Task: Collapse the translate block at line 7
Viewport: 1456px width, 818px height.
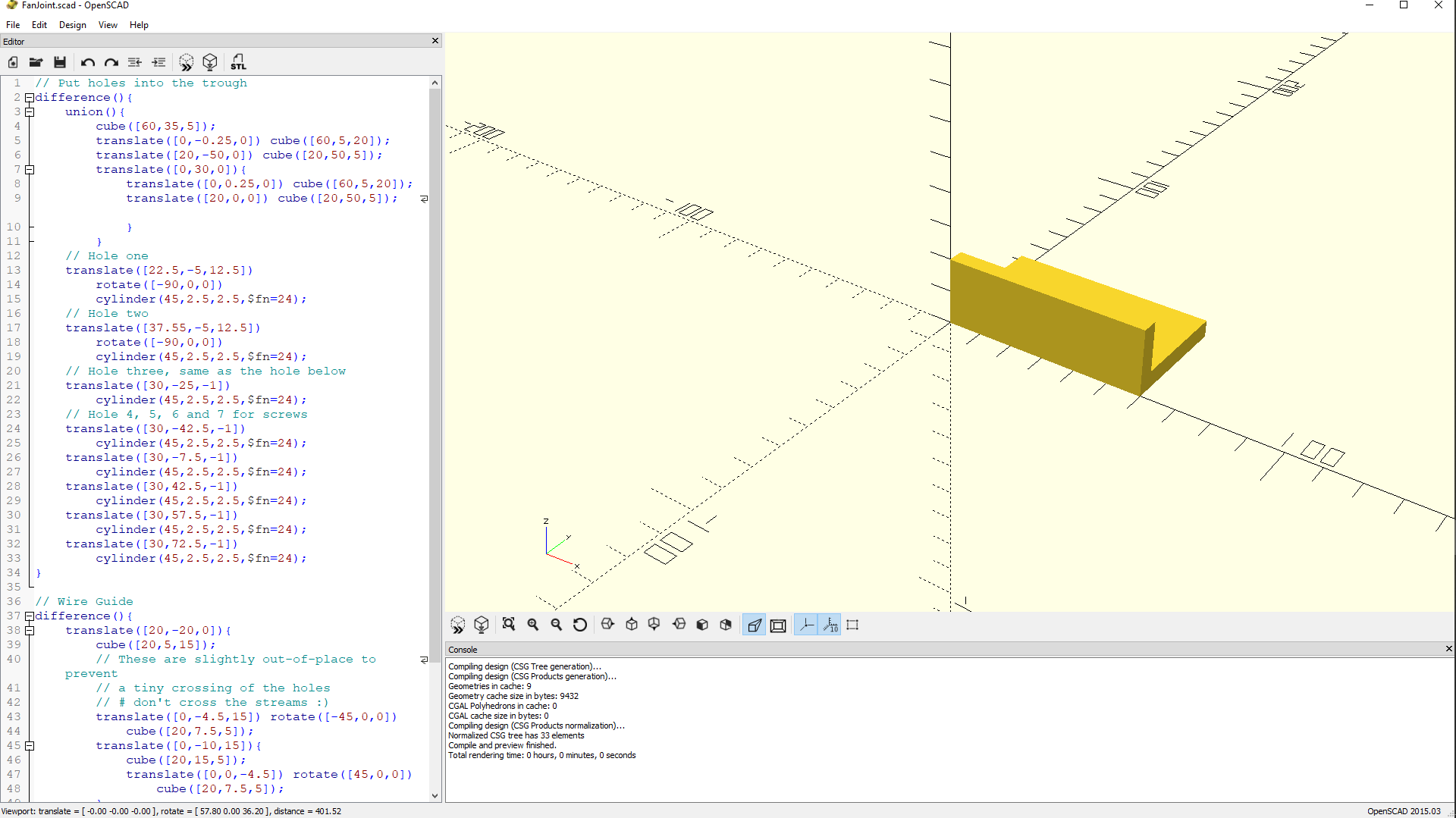Action: pyautogui.click(x=30, y=170)
